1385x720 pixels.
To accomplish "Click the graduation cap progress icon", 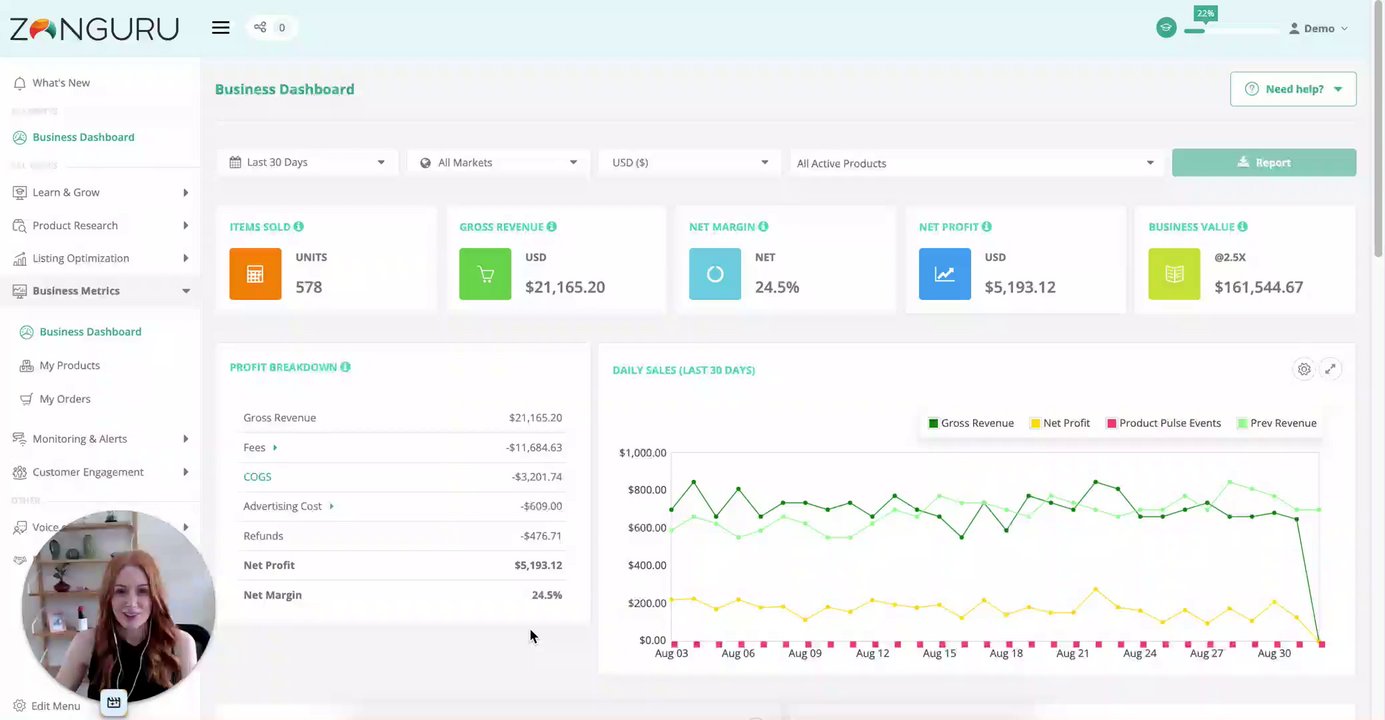I will pos(1166,28).
